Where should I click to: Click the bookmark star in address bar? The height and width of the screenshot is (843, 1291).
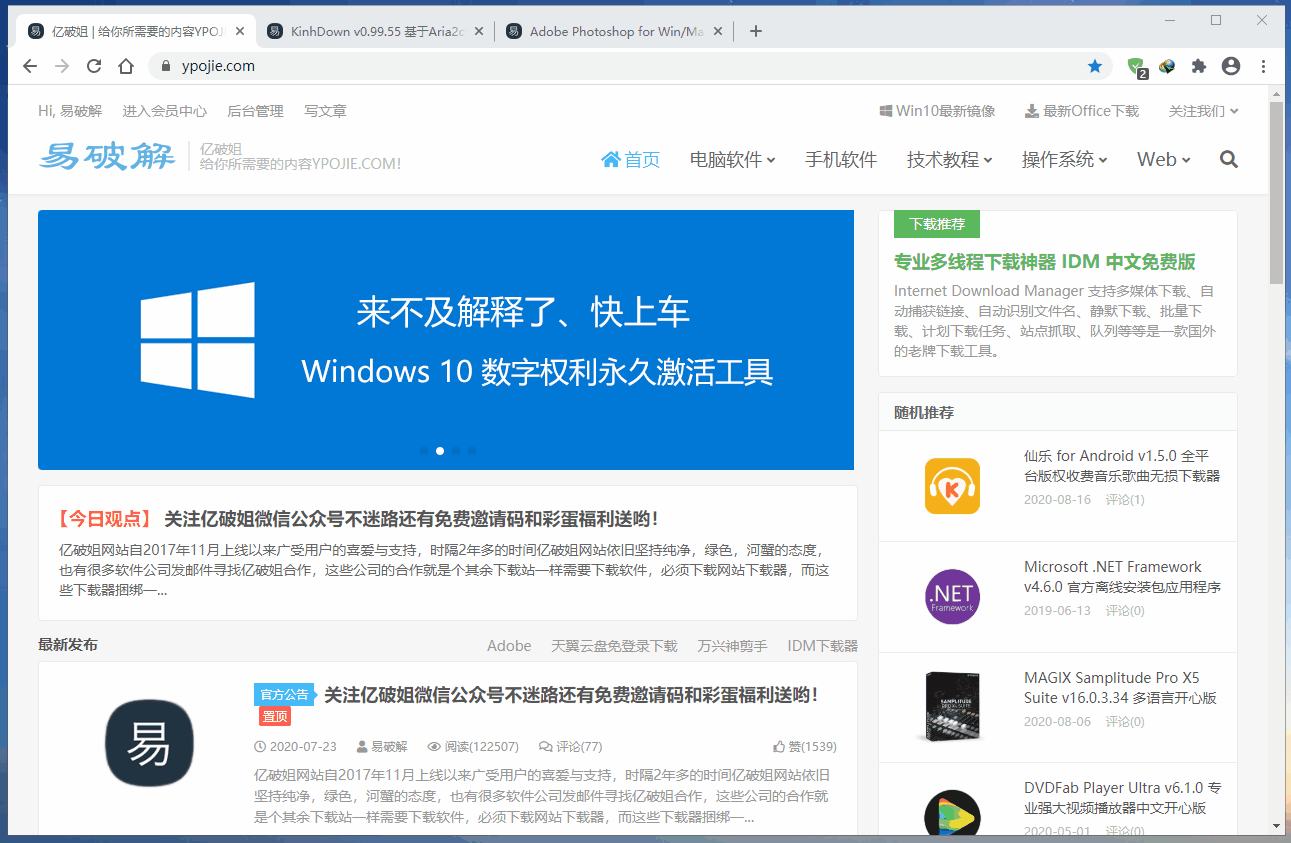[x=1095, y=66]
